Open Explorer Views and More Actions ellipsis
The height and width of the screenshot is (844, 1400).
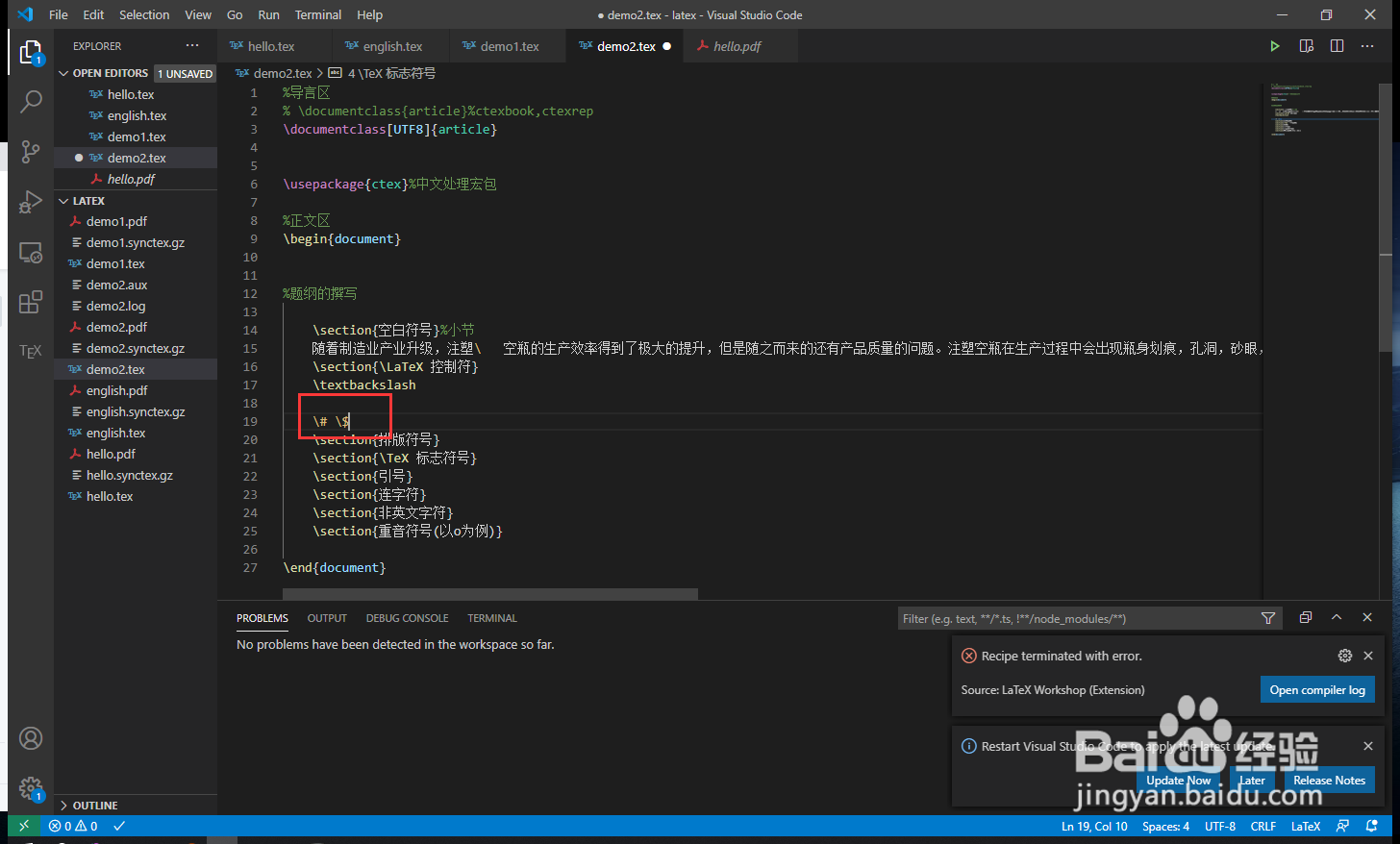click(192, 45)
